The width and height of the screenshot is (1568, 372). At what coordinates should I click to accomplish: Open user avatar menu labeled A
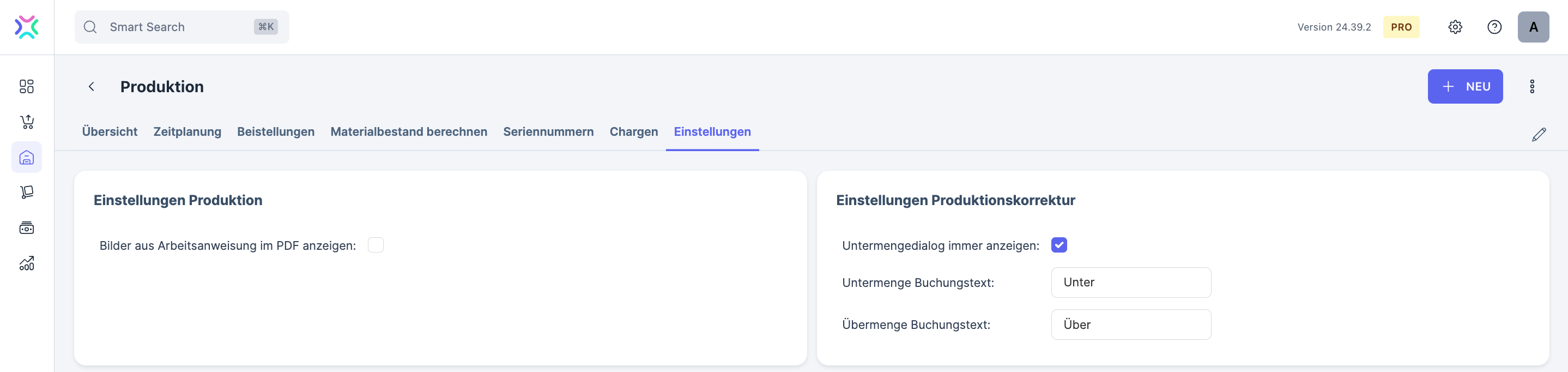pos(1533,27)
